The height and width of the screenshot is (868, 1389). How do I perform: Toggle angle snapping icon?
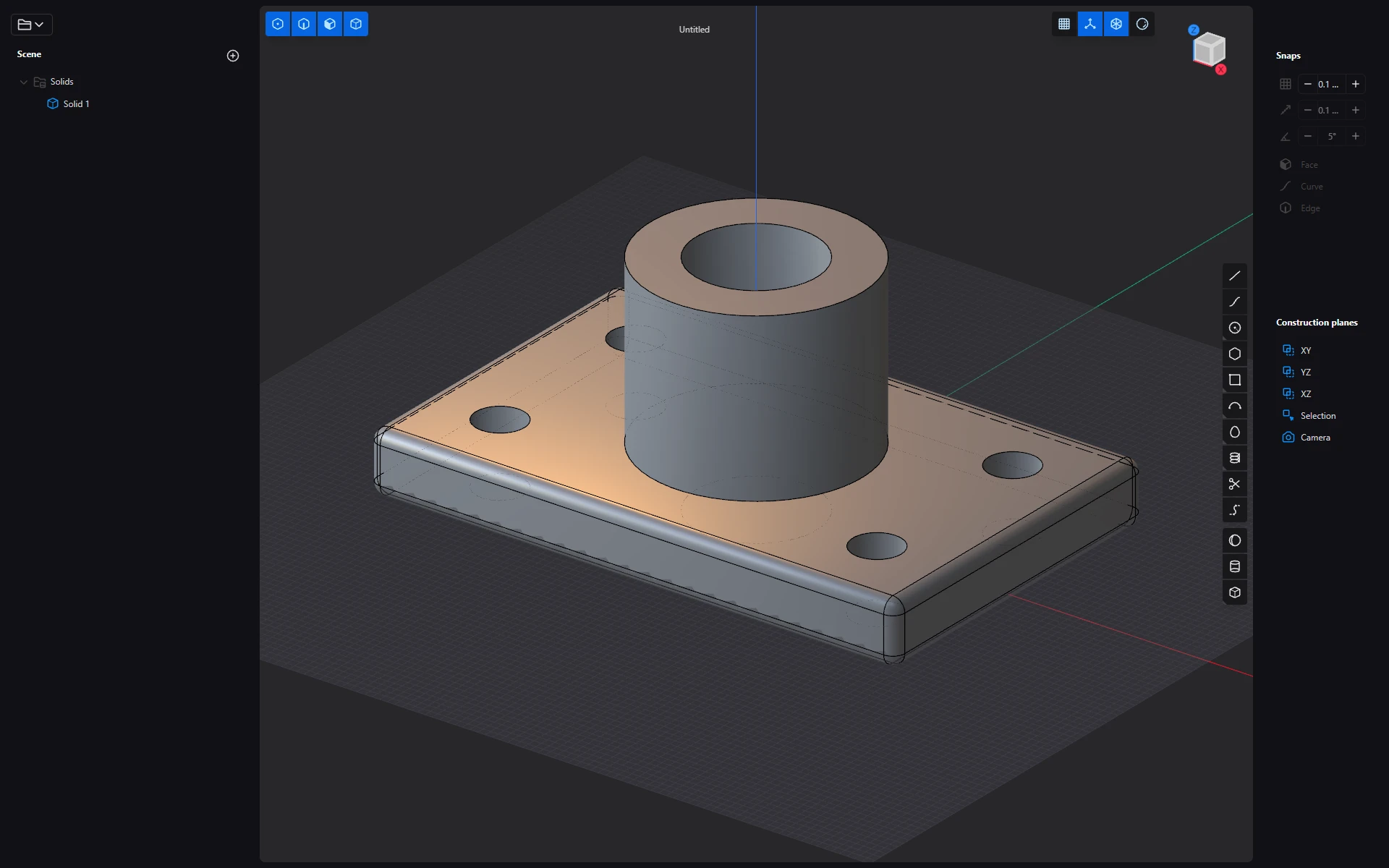(1285, 136)
